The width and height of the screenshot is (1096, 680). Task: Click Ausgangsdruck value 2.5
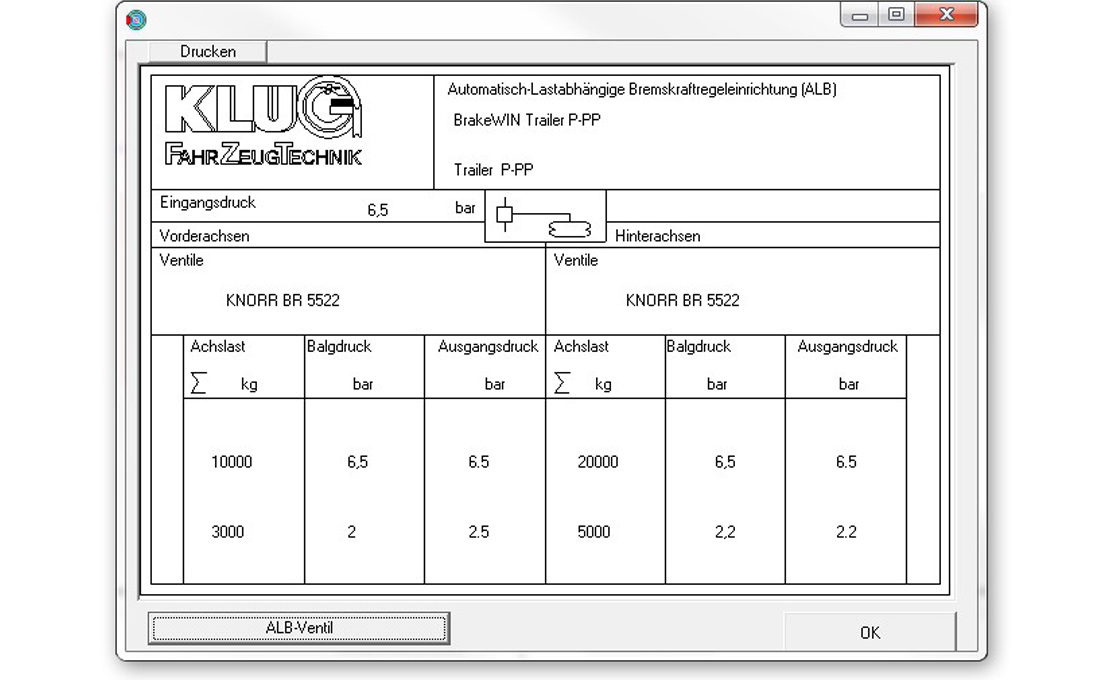point(479,532)
